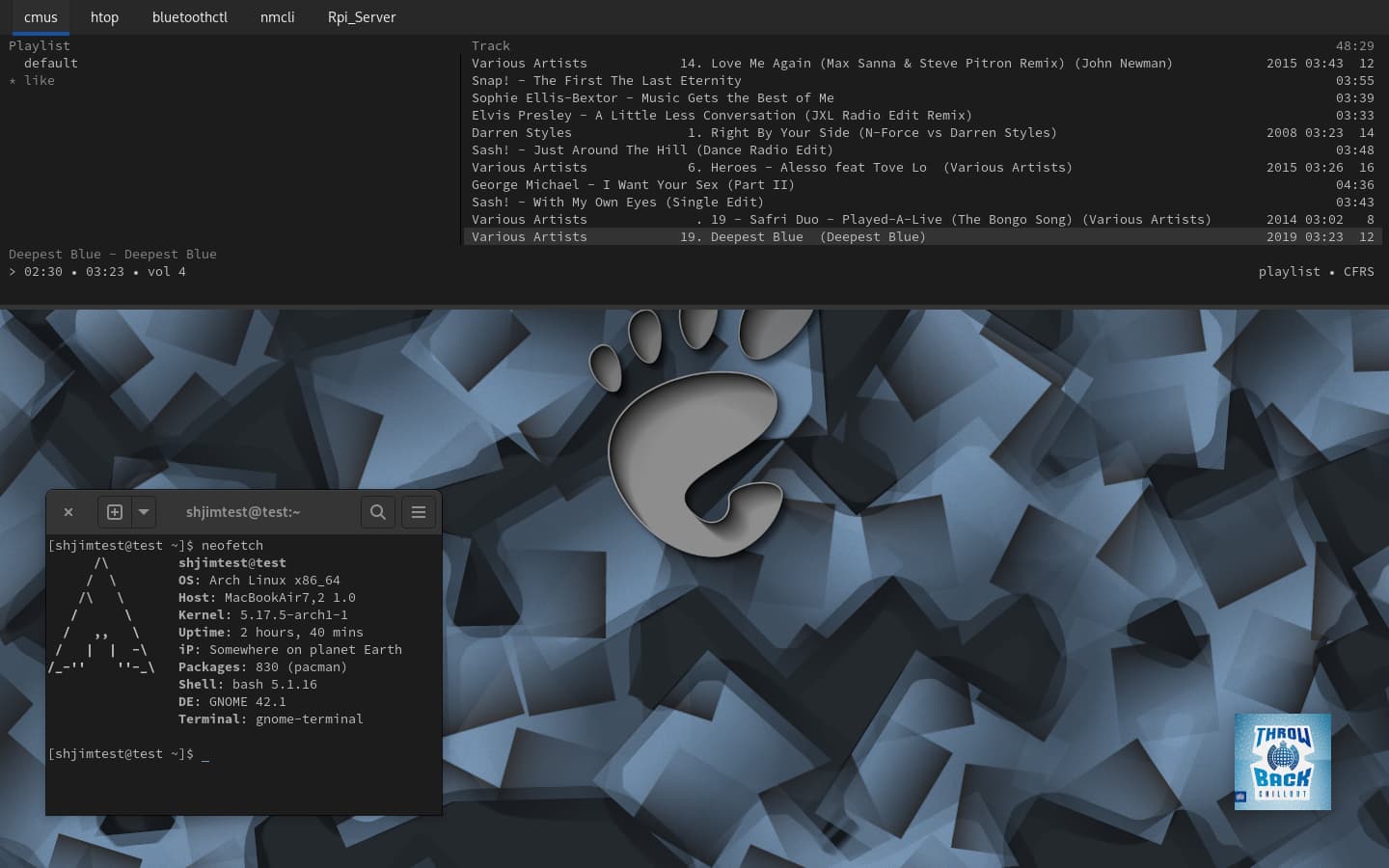Select Heroes Alesso feat Tove Lo track
This screenshot has height=868, width=1389.
pos(923,168)
